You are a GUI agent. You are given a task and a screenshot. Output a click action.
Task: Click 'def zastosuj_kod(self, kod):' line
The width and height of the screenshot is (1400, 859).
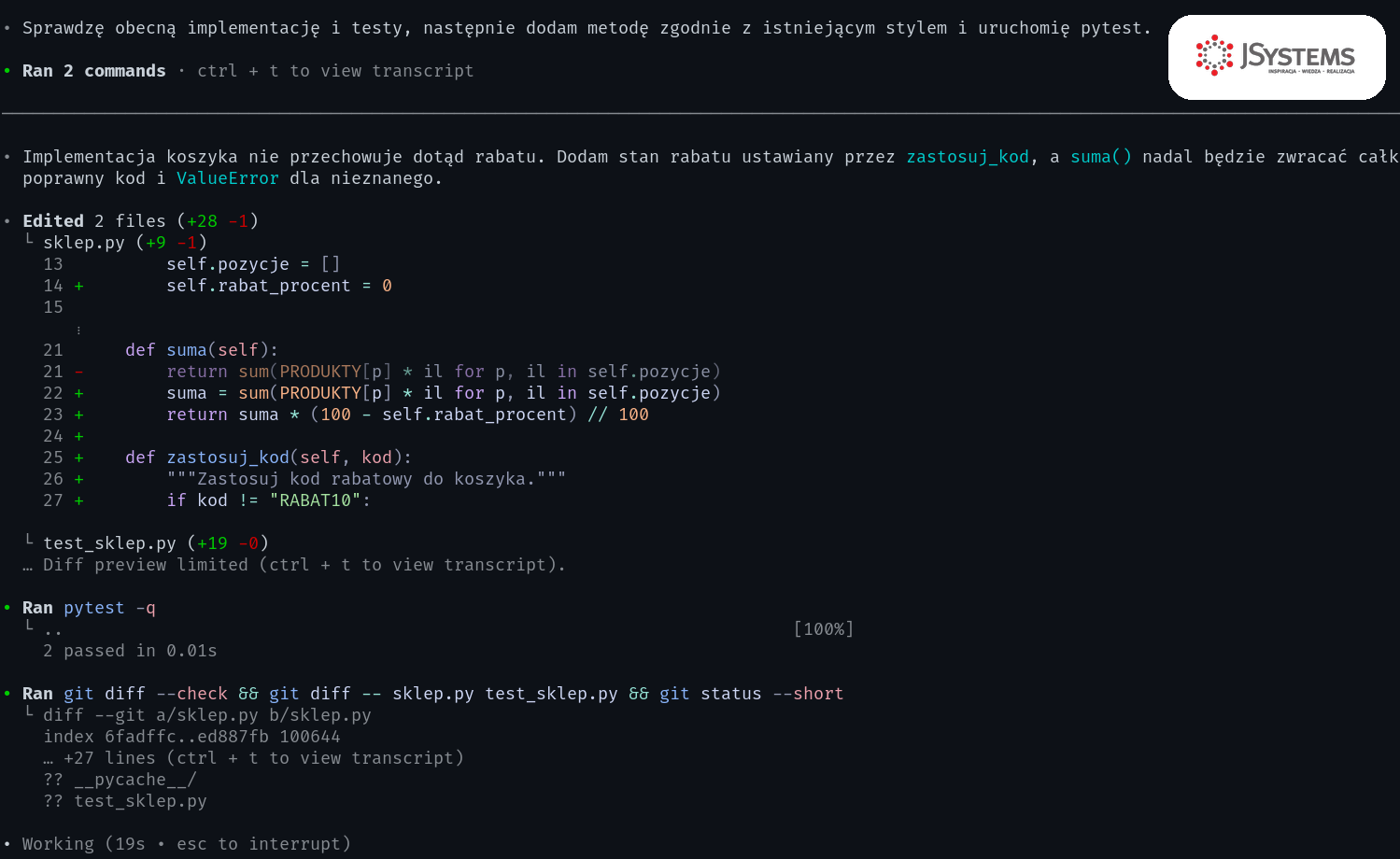click(x=269, y=458)
